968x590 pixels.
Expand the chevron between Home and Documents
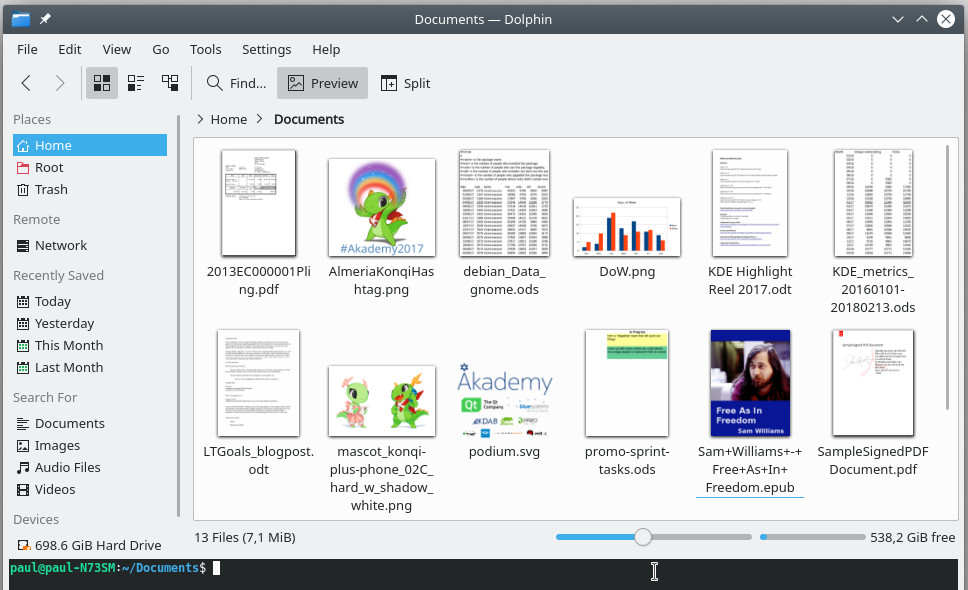[x=260, y=119]
